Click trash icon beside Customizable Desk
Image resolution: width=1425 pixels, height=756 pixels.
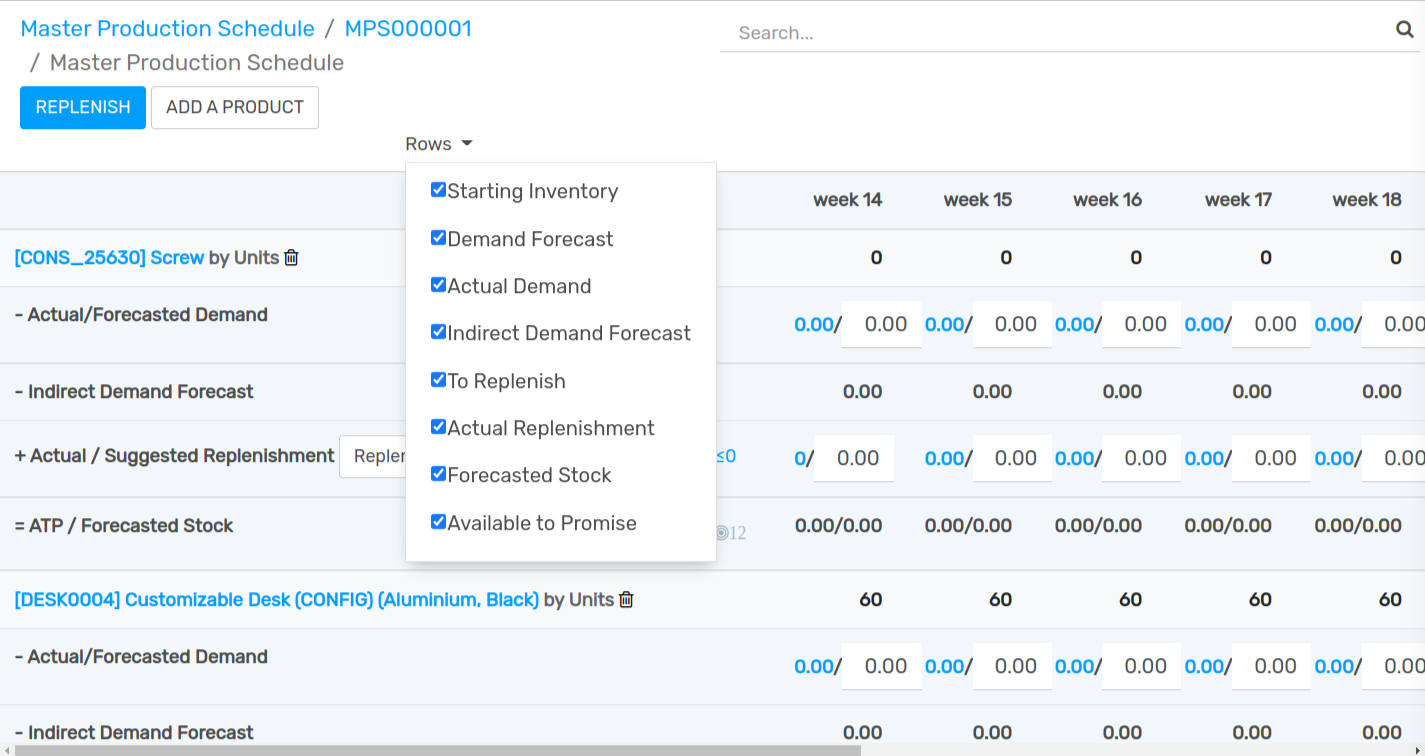click(x=626, y=600)
